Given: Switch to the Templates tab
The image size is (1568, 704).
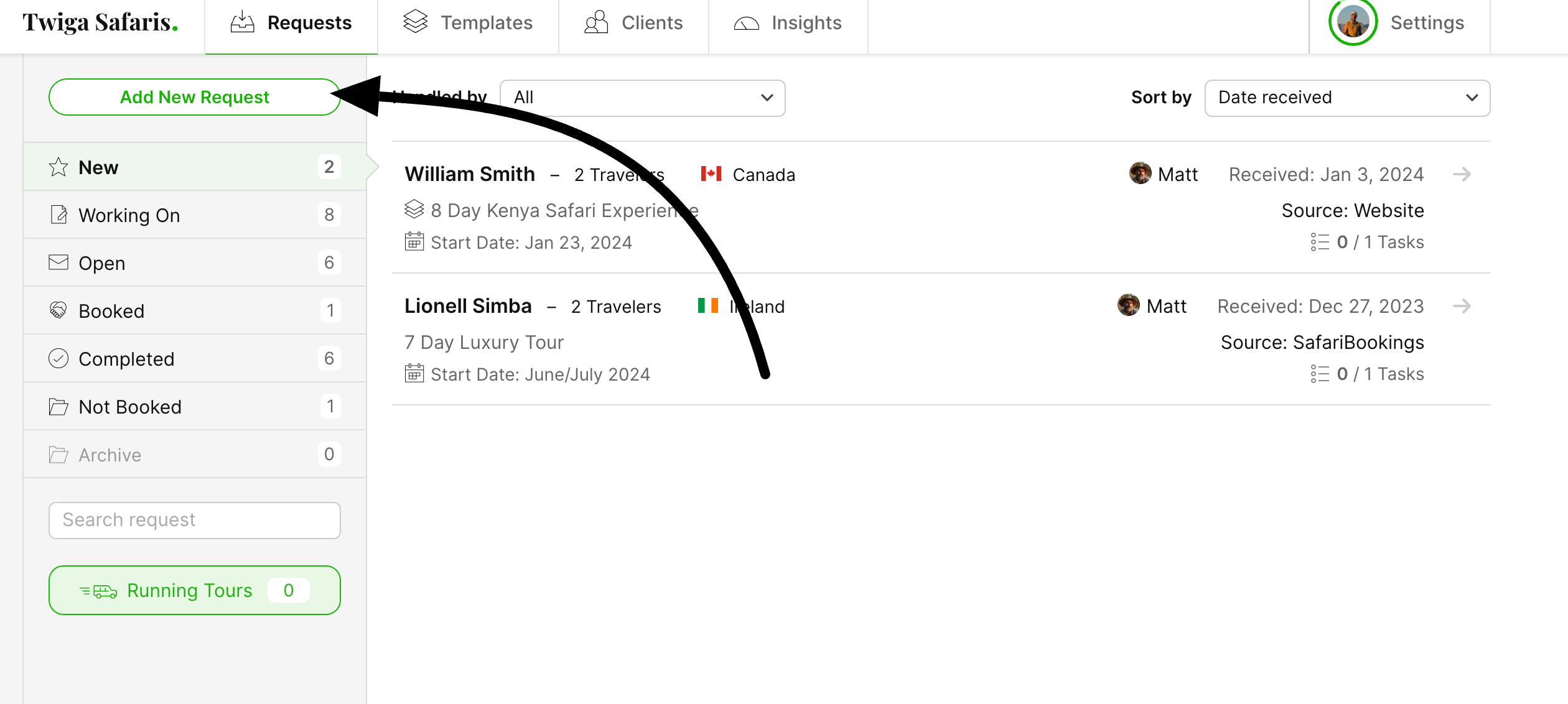Looking at the screenshot, I should tap(468, 23).
